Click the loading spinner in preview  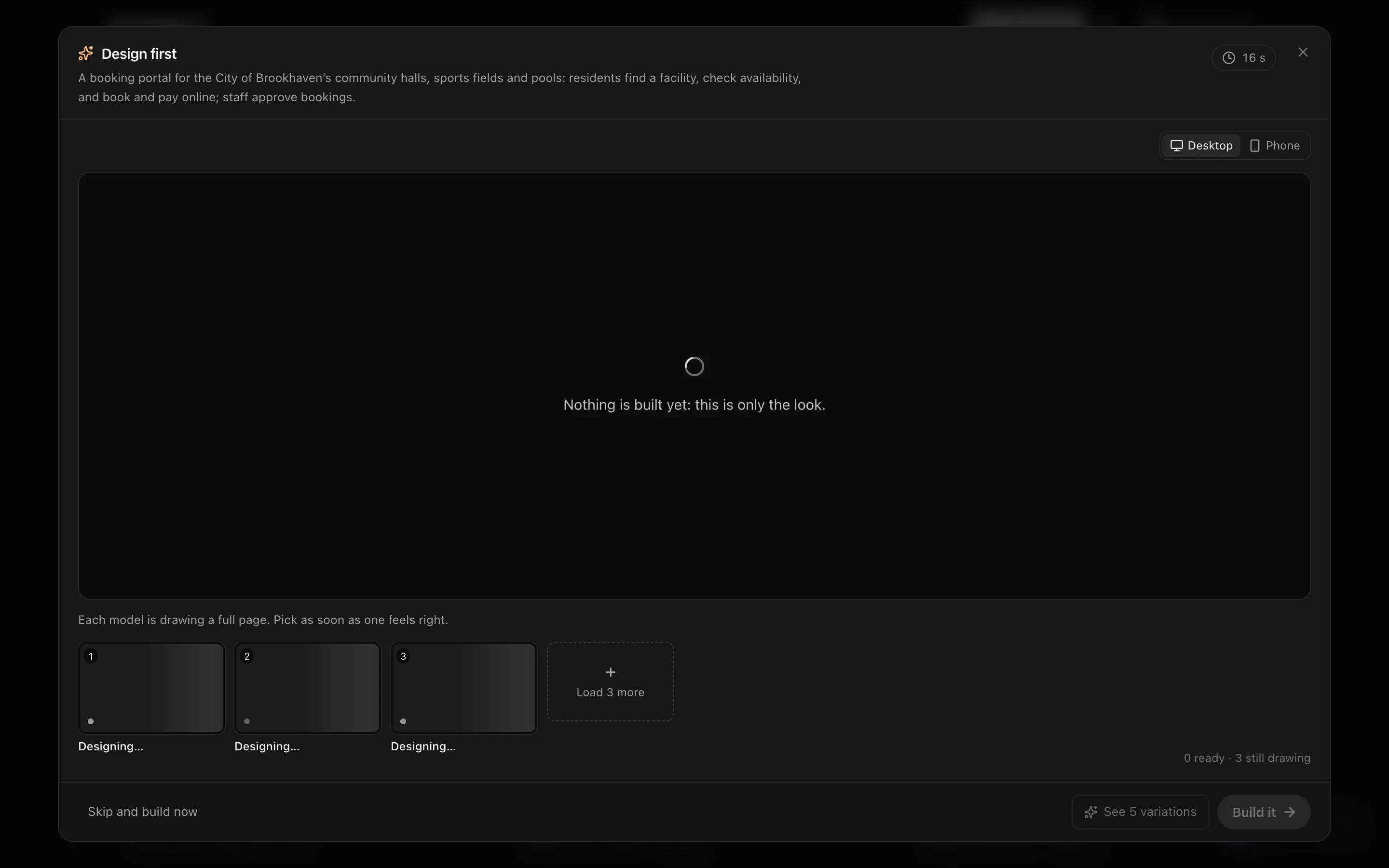694,366
